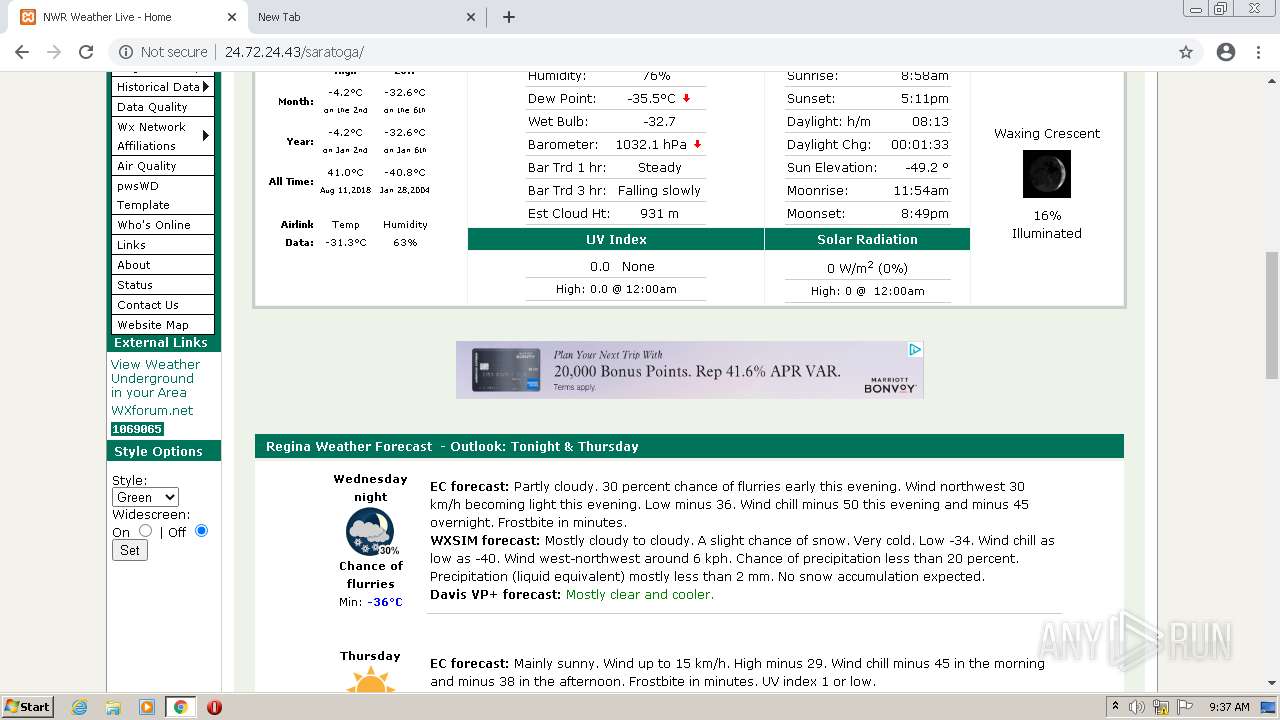Viewport: 1280px width, 720px height.
Task: Open the Chrome profile avatar icon
Action: coord(1226,52)
